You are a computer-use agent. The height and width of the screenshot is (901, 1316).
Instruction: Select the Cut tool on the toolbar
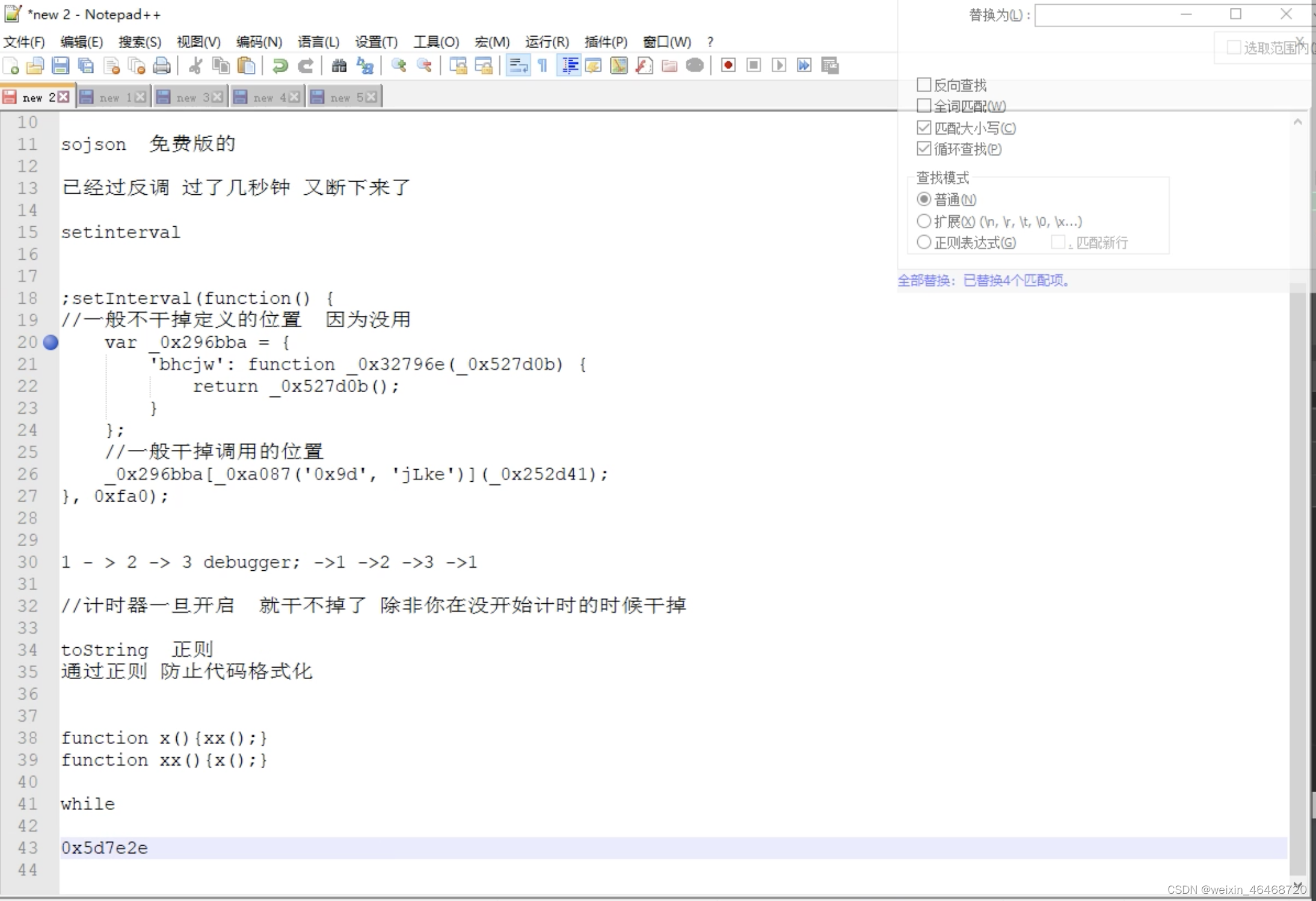point(195,66)
